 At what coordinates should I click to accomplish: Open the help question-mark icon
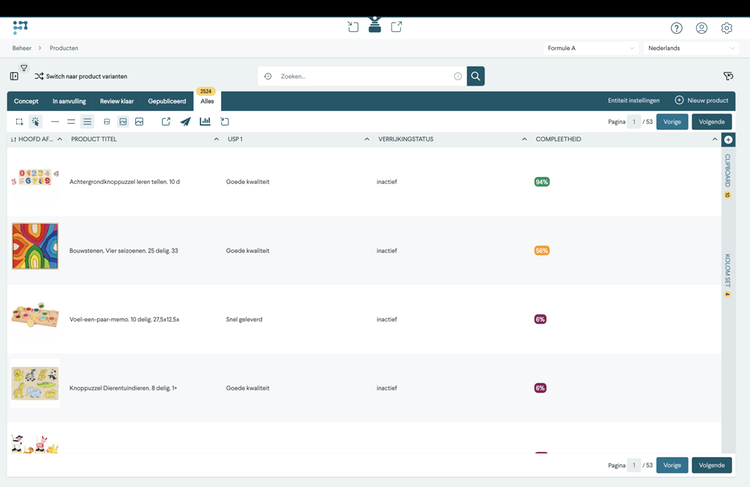click(676, 28)
